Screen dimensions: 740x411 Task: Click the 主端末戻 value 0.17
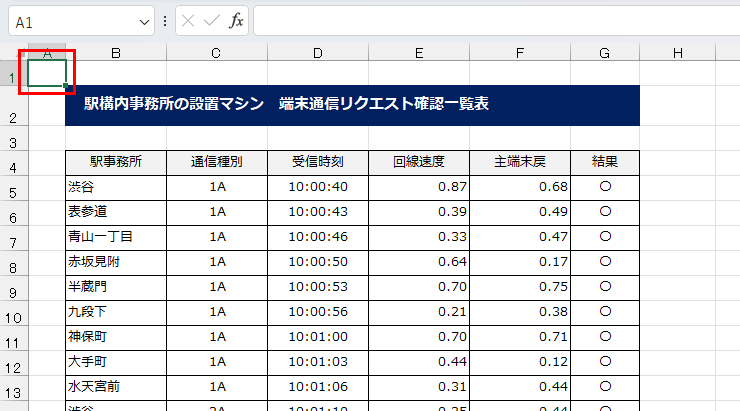pyautogui.click(x=520, y=262)
